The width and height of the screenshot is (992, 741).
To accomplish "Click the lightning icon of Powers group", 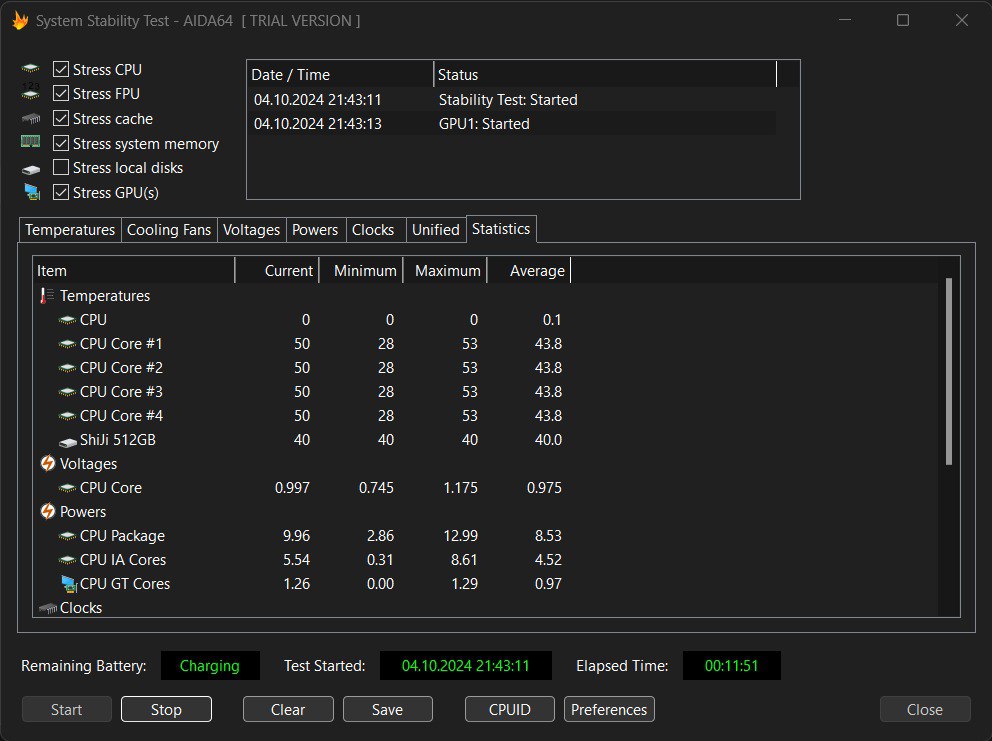I will pos(47,511).
